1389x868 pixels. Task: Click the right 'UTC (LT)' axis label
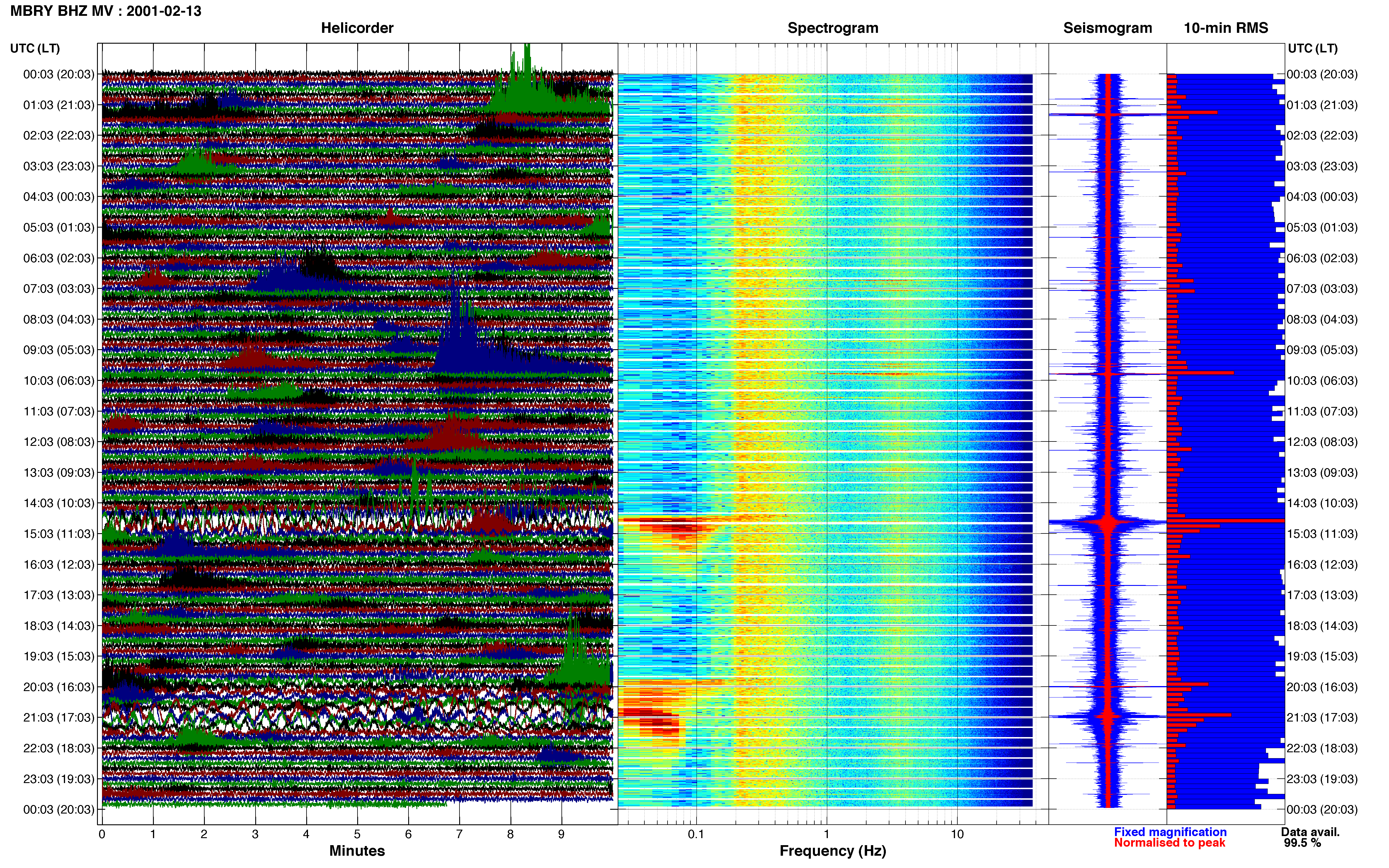tap(1313, 48)
